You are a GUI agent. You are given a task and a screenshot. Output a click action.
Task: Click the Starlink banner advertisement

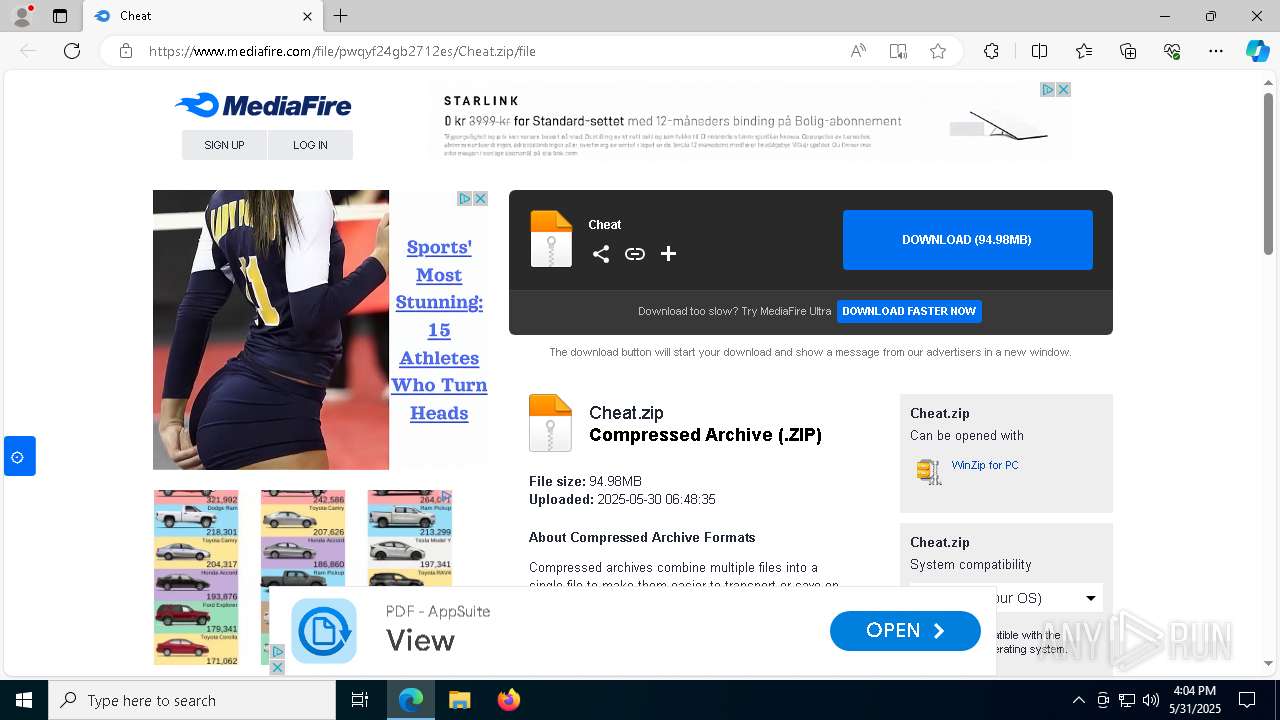[750, 122]
